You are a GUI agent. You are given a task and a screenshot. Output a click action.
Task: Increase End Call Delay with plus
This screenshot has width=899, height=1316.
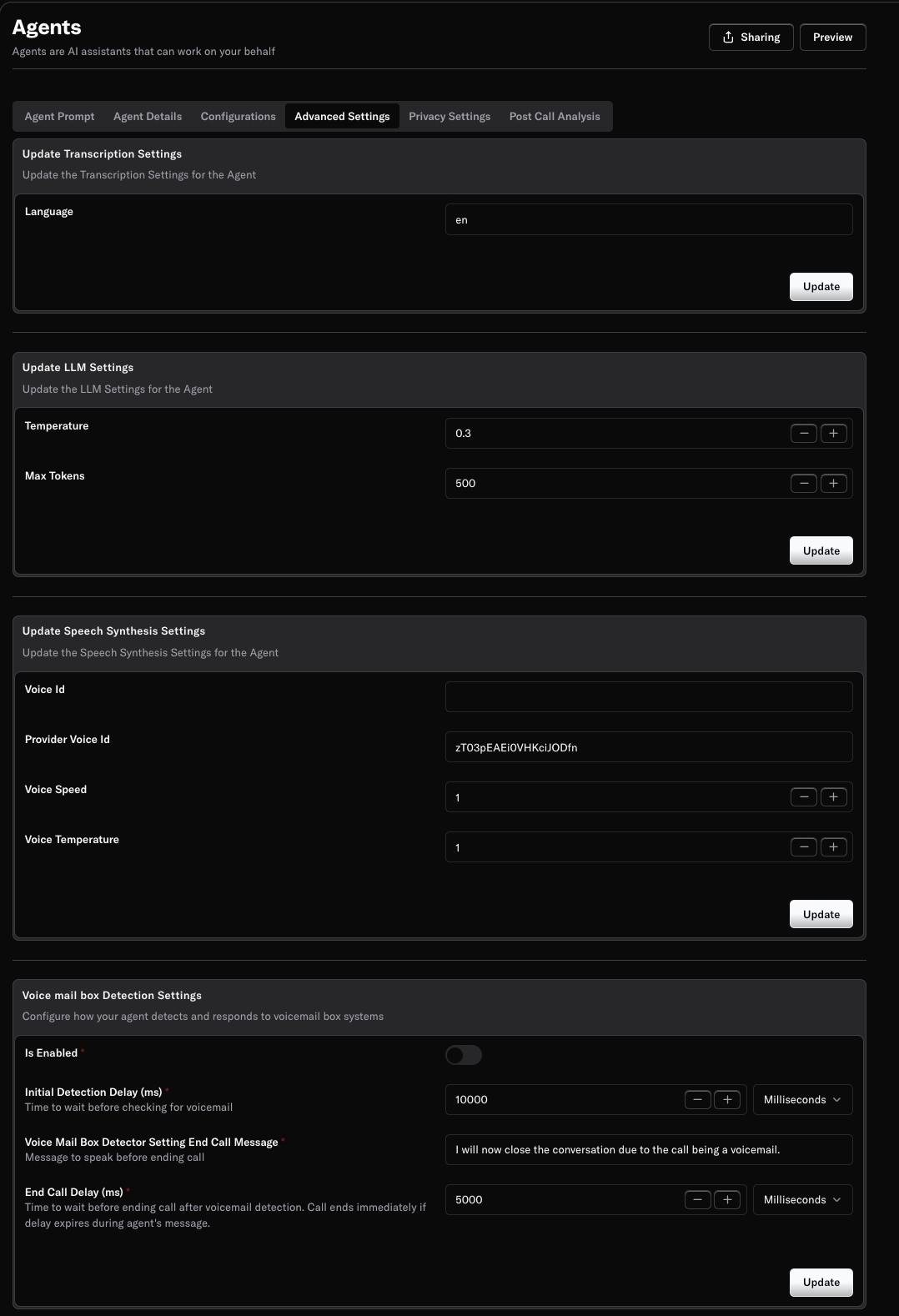[x=727, y=1200]
